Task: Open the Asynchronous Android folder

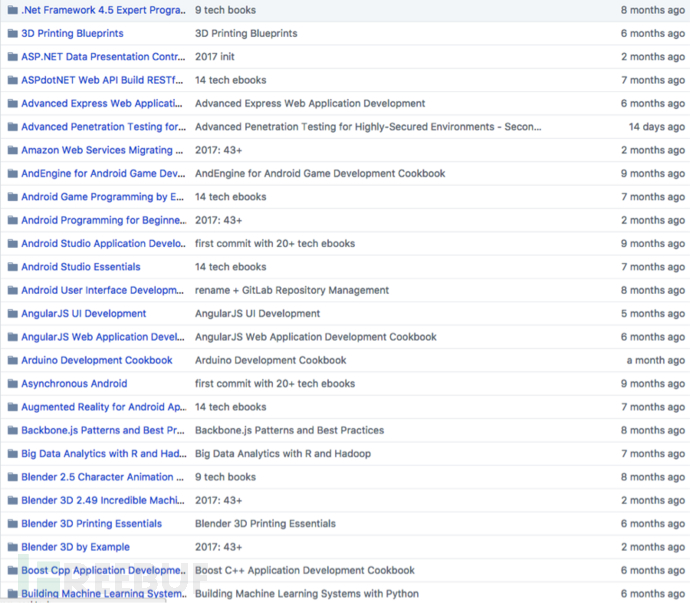Action: point(74,383)
